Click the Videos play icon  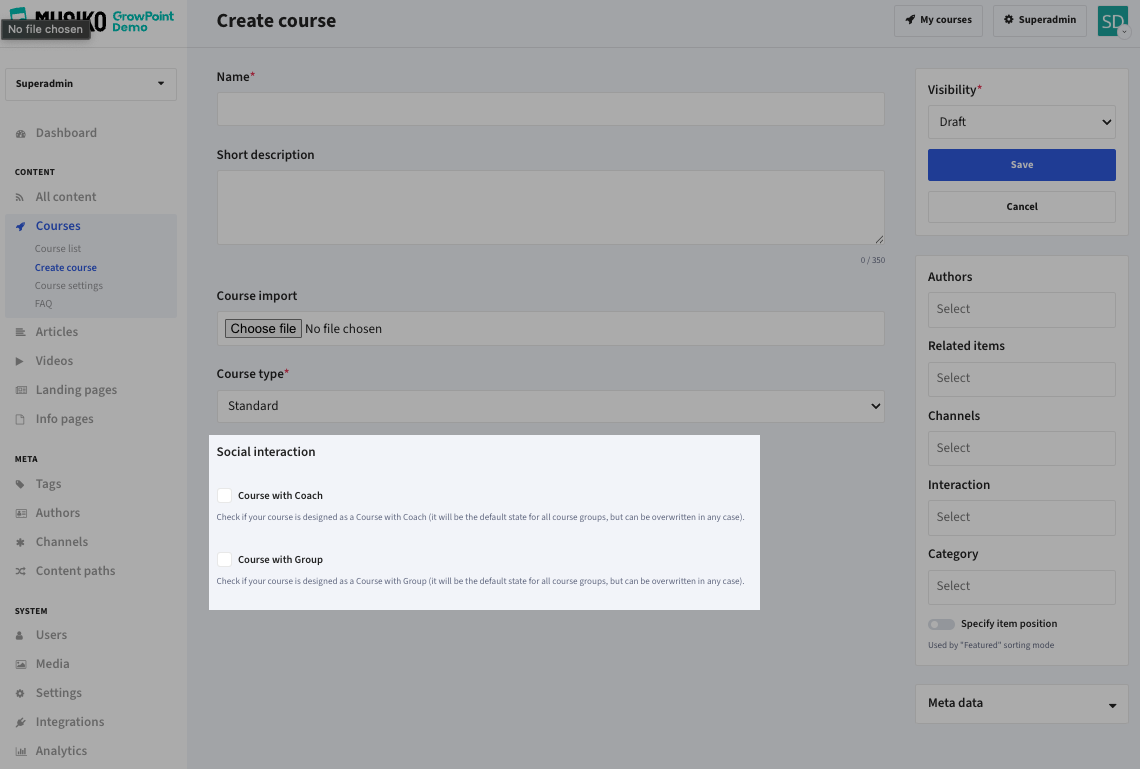tap(20, 361)
